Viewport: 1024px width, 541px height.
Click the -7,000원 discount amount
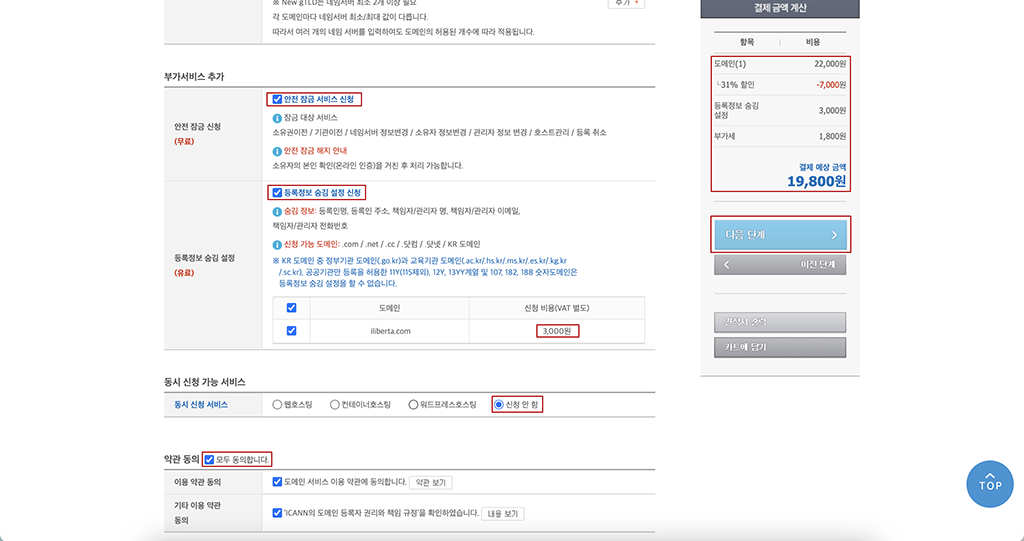coord(831,85)
